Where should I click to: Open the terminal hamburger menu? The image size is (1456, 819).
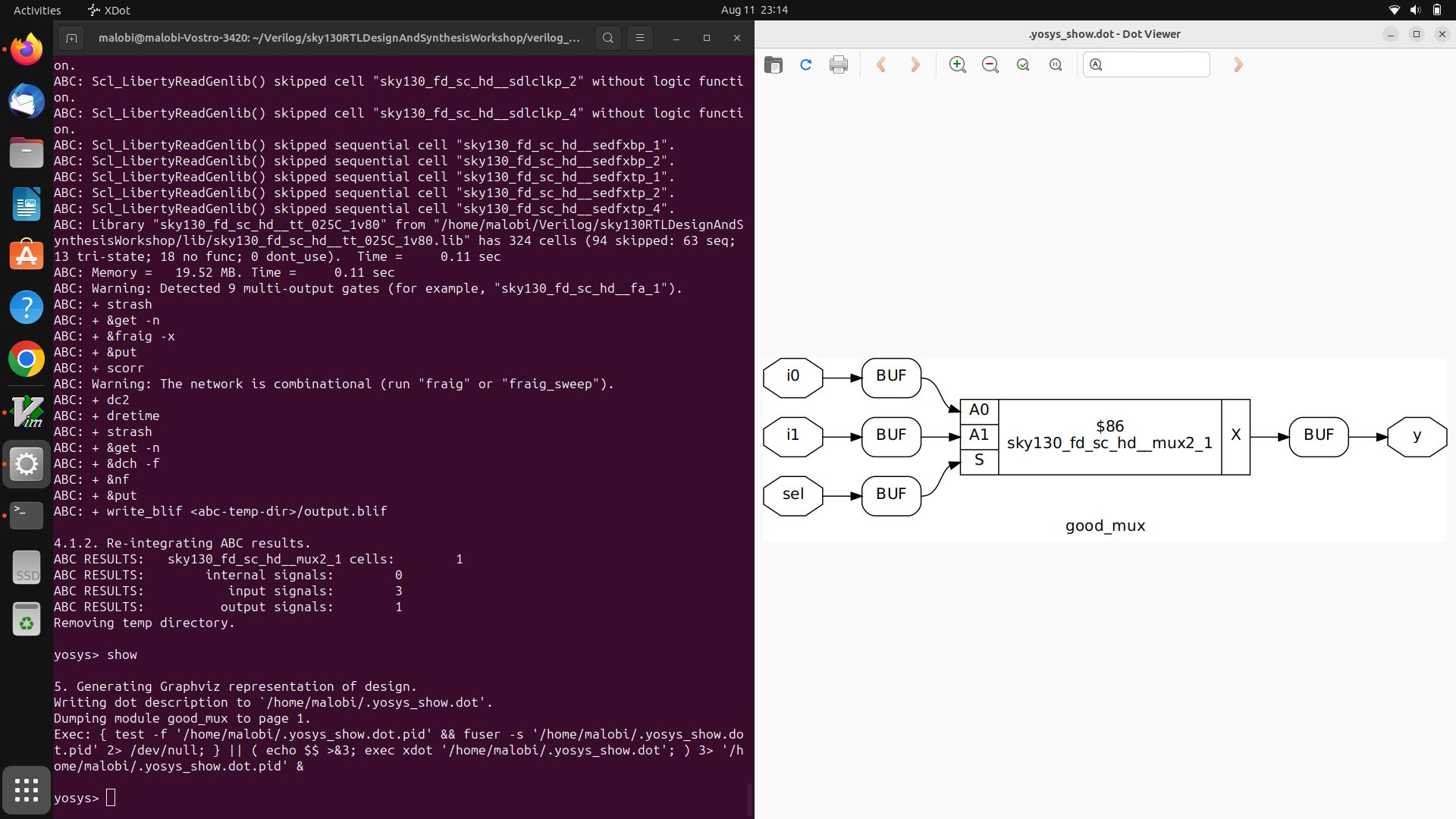click(640, 37)
